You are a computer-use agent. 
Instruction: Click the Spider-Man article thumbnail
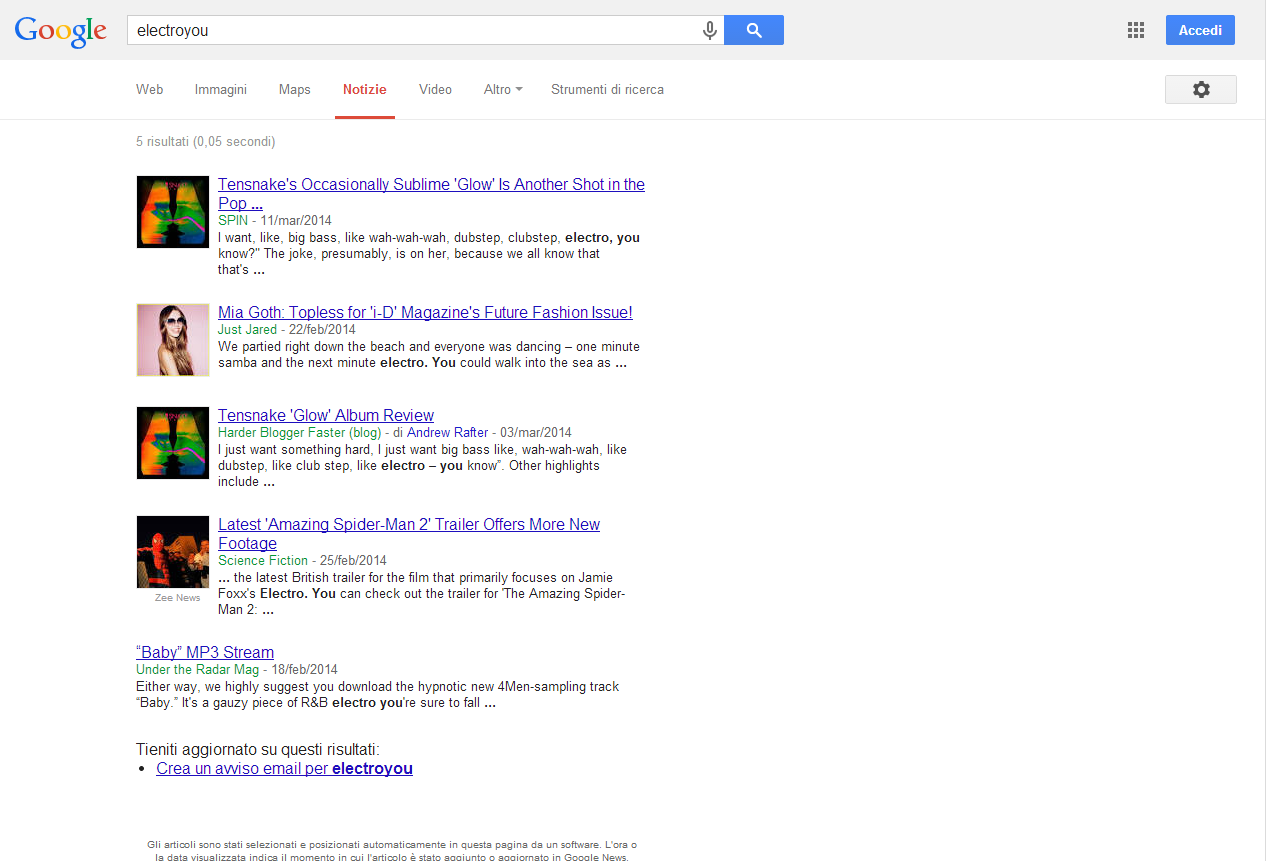(x=173, y=552)
